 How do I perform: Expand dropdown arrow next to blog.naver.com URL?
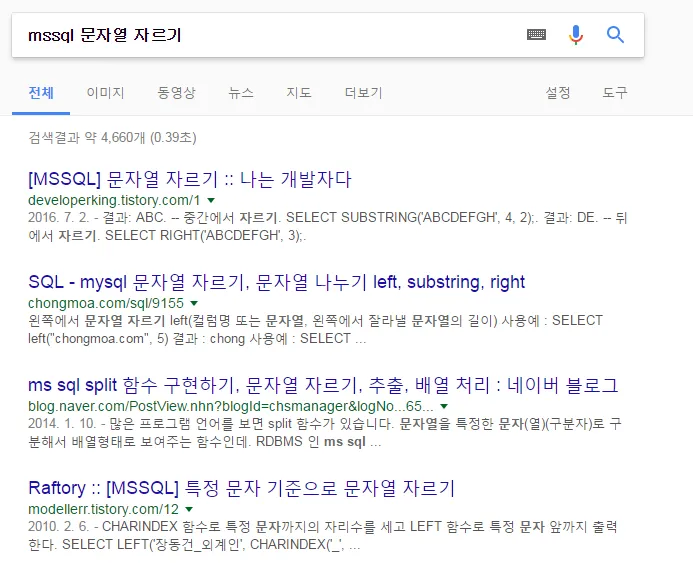click(444, 406)
